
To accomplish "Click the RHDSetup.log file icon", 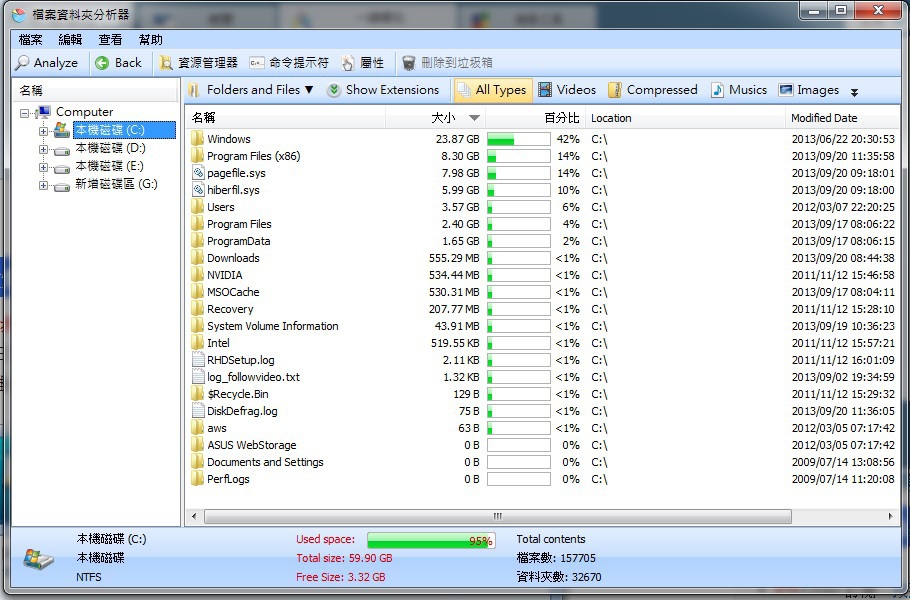I will tap(198, 360).
